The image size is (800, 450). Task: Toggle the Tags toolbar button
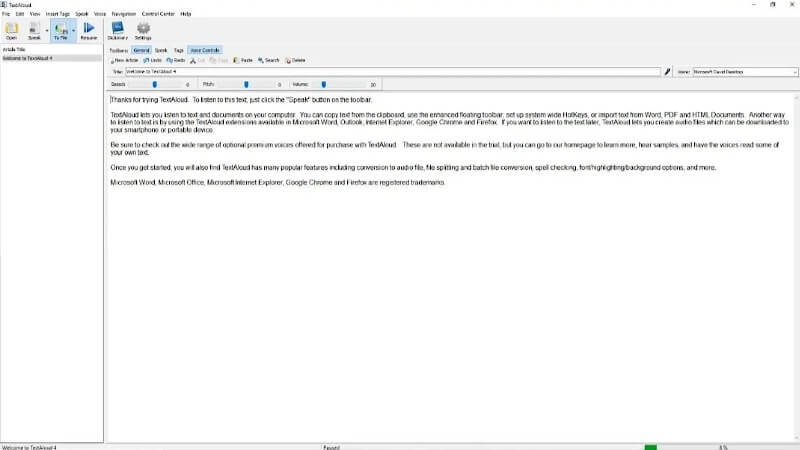[179, 50]
